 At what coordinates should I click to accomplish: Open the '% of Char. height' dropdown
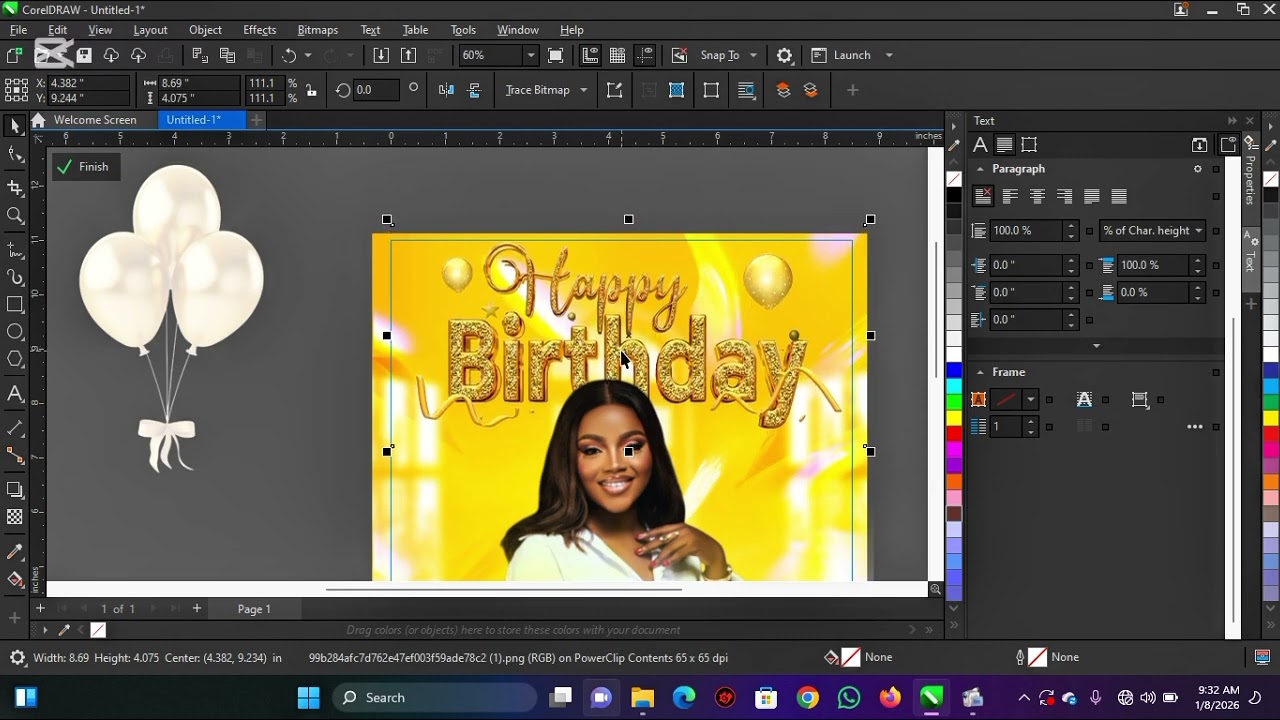[1152, 230]
